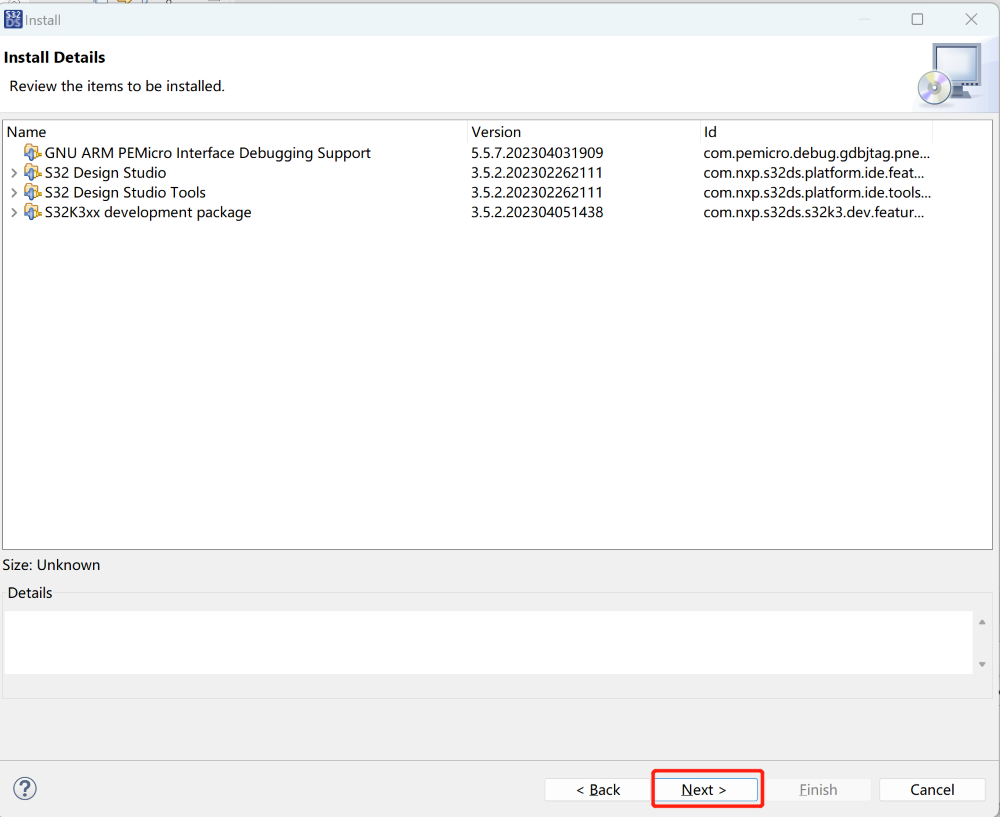Sort by the Id column header

tap(816, 132)
